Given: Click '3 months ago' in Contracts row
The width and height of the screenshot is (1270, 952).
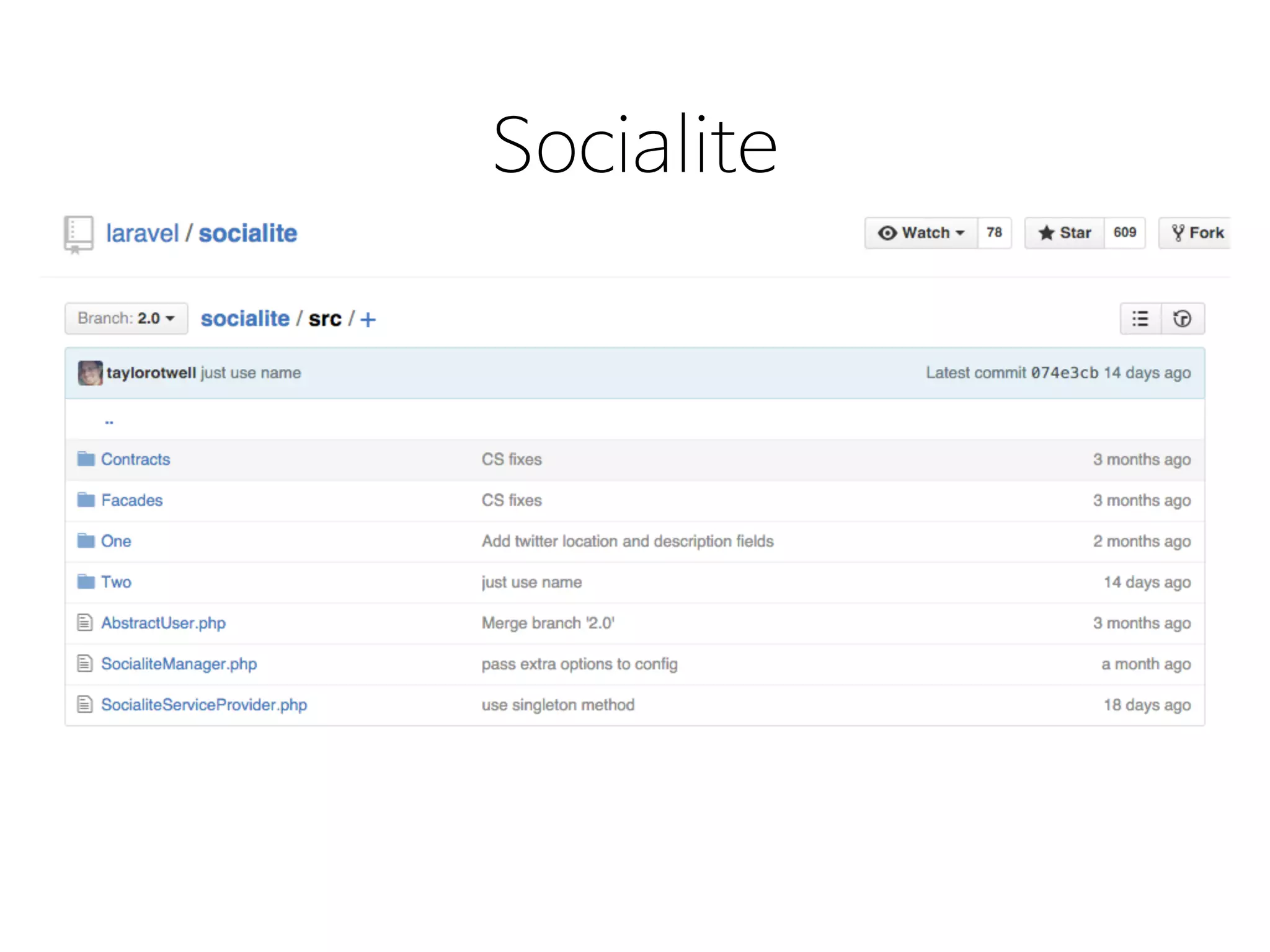Looking at the screenshot, I should pos(1142,459).
